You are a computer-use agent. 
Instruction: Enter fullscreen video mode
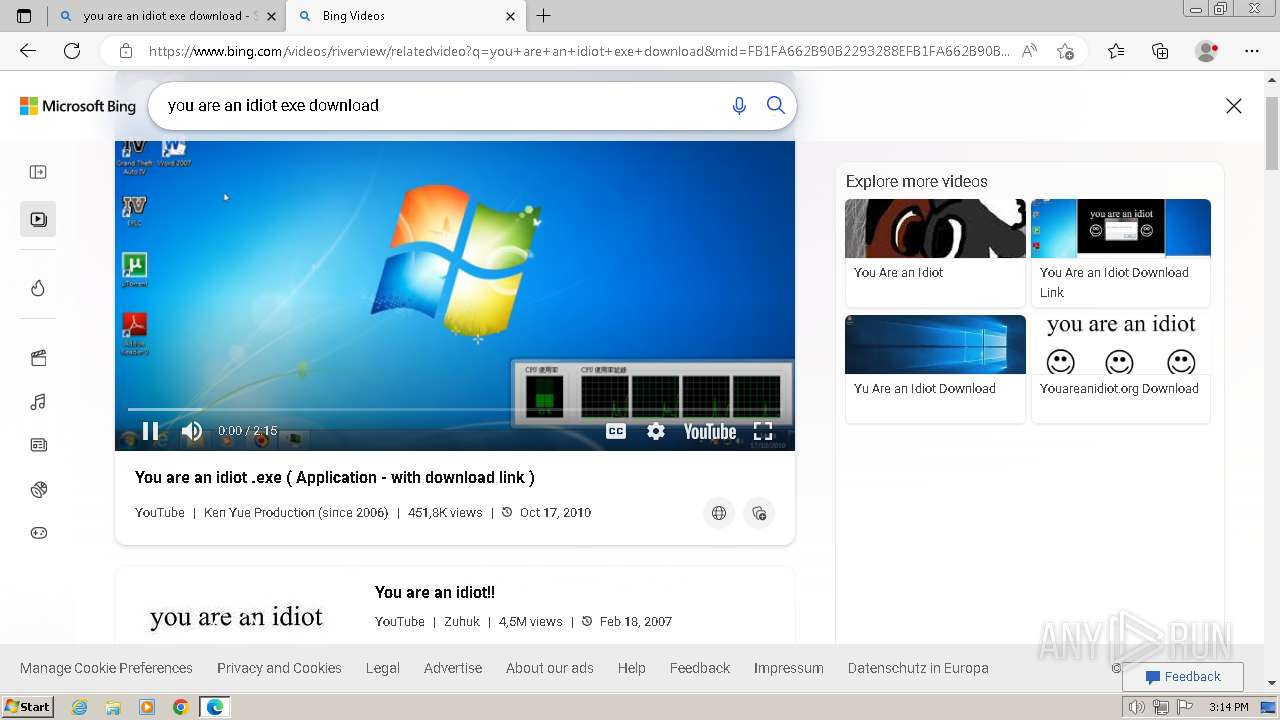763,431
